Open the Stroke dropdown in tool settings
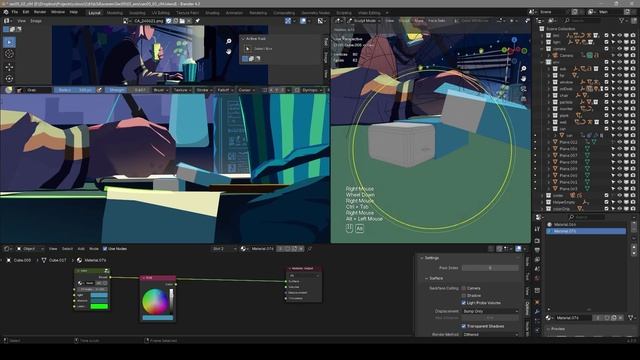 (203, 90)
